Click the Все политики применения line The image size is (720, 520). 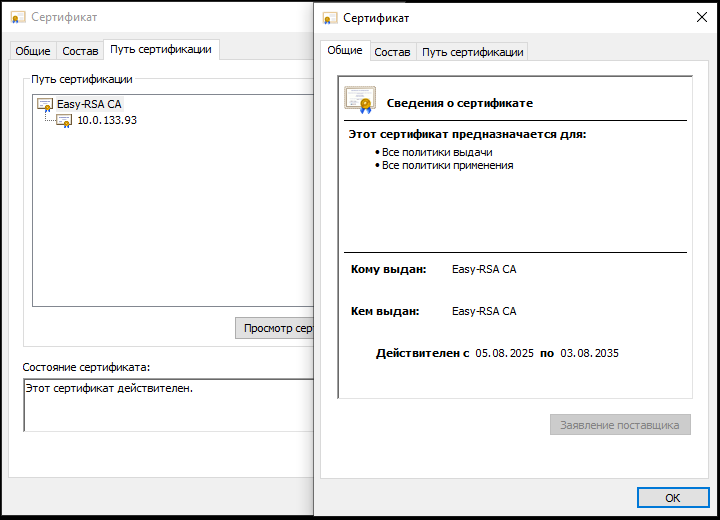pos(448,165)
